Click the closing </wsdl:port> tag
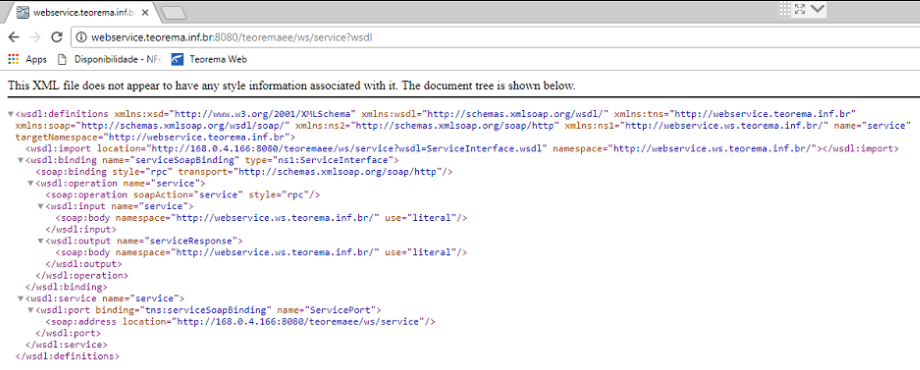920x370 pixels. pyautogui.click(x=68, y=333)
